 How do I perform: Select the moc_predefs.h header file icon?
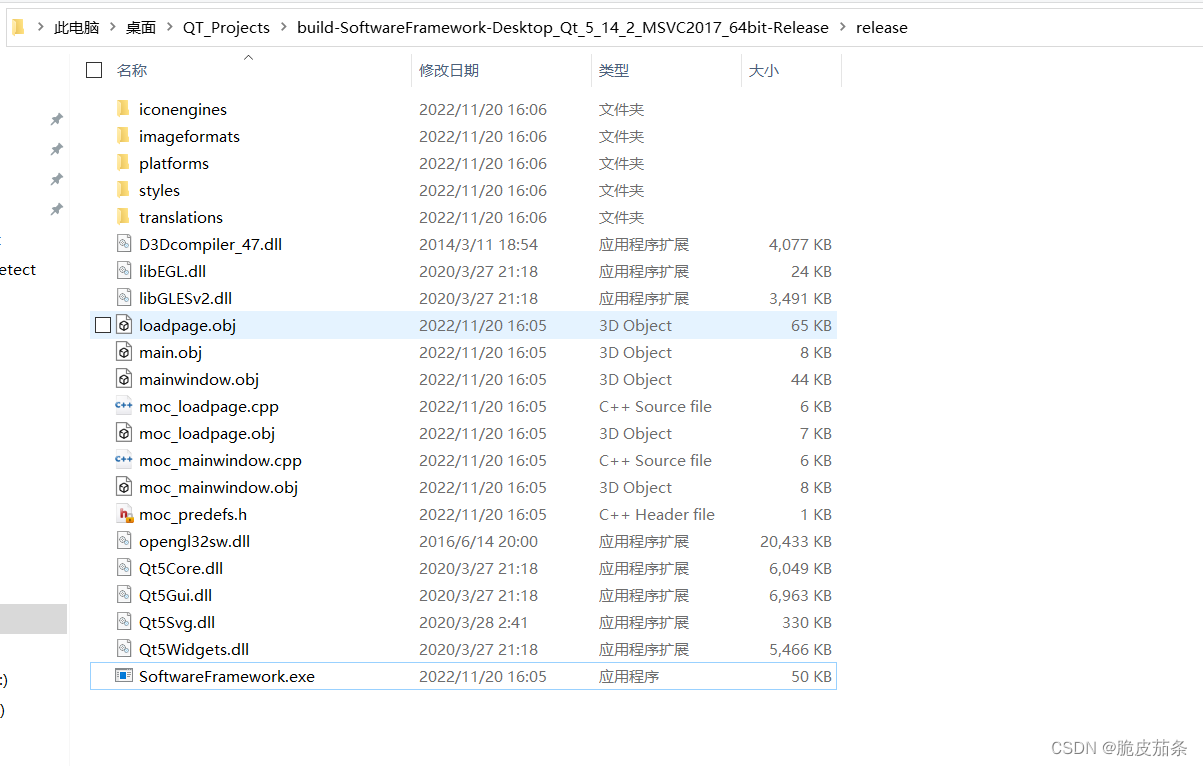pyautogui.click(x=126, y=514)
